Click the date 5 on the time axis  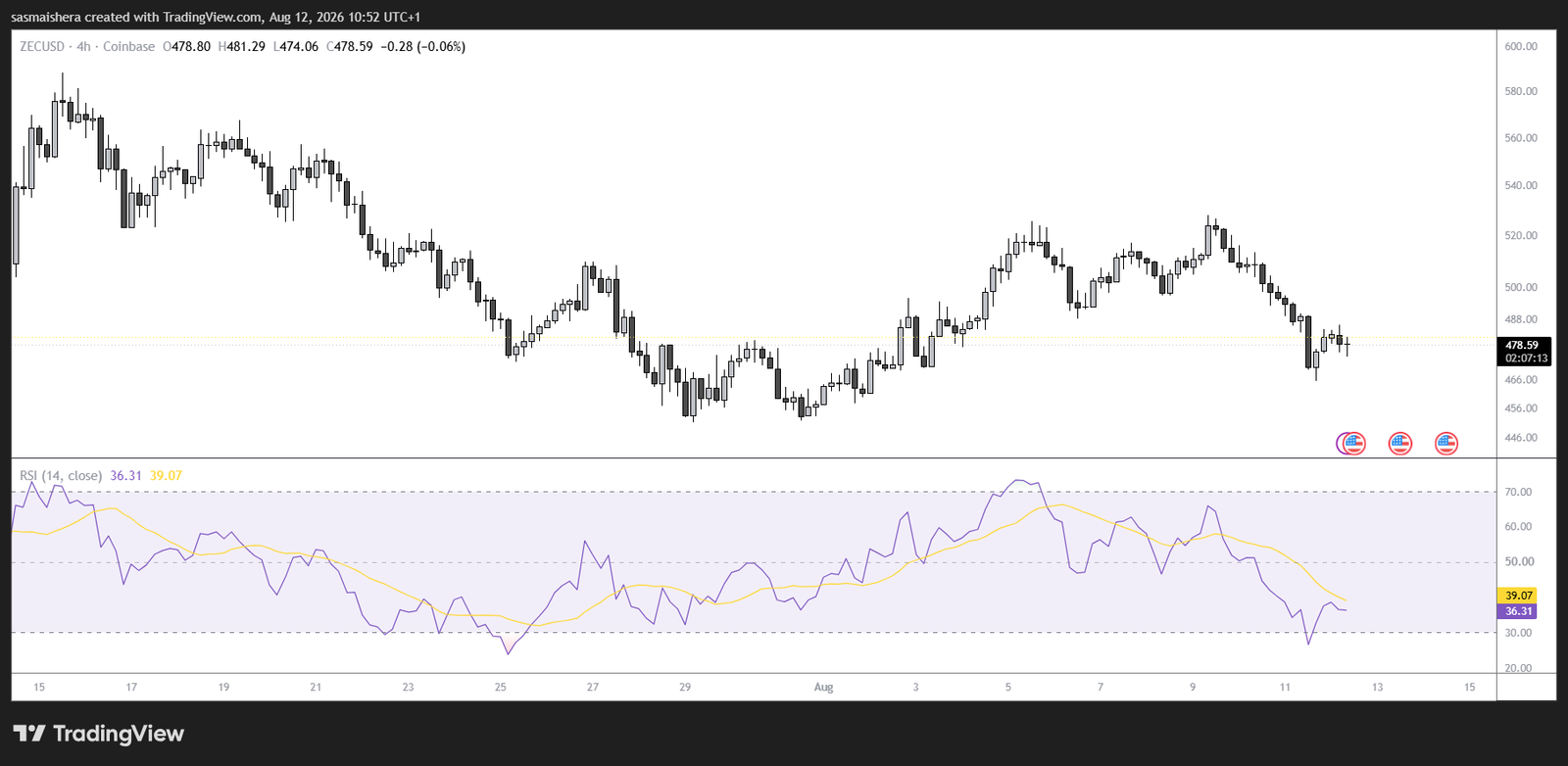[x=1008, y=687]
